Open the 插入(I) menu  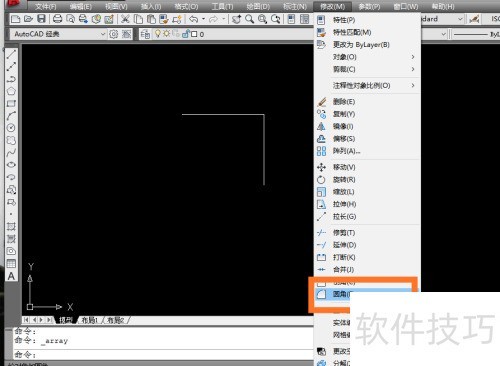151,6
